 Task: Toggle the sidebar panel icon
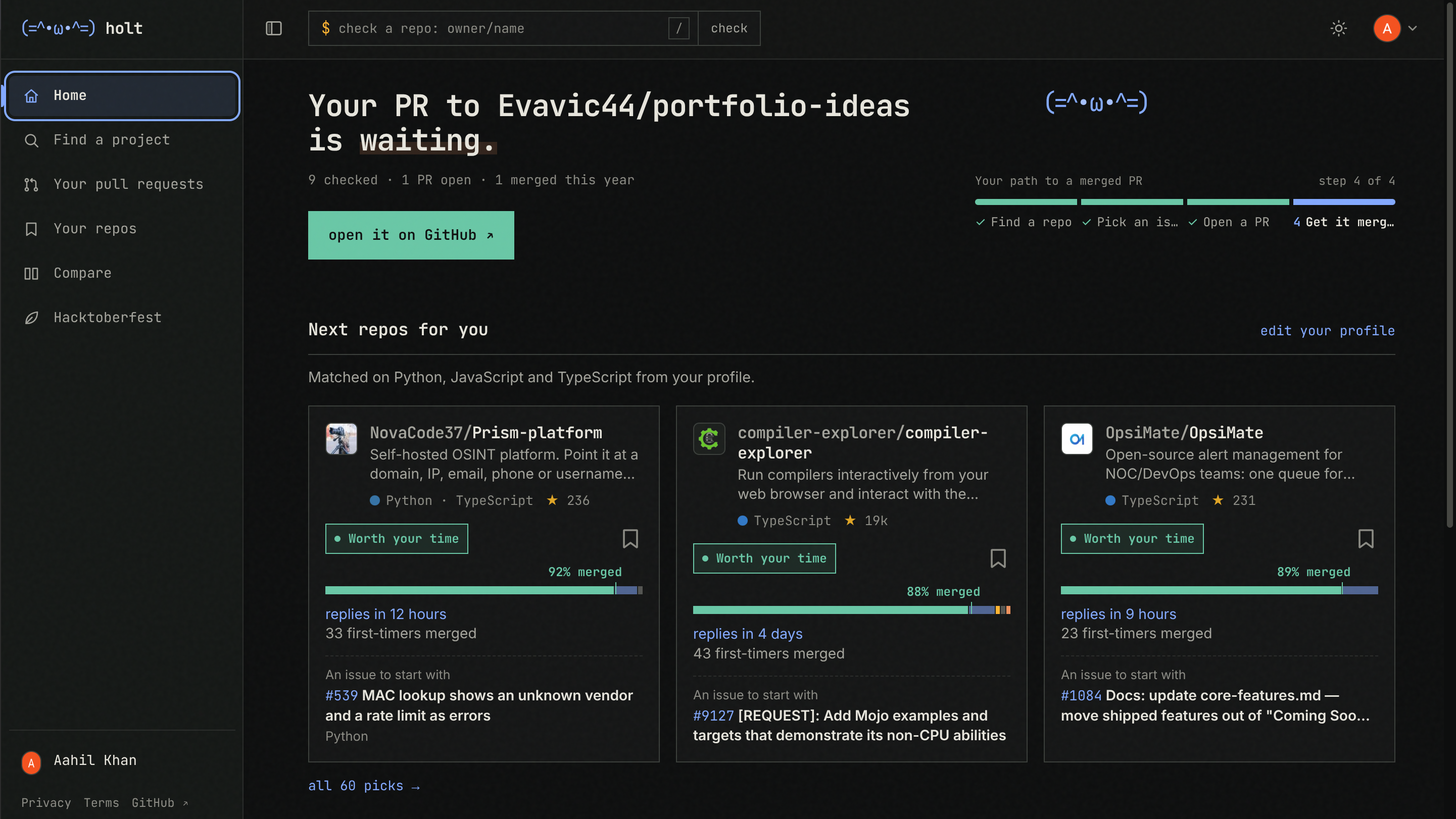pos(273,28)
